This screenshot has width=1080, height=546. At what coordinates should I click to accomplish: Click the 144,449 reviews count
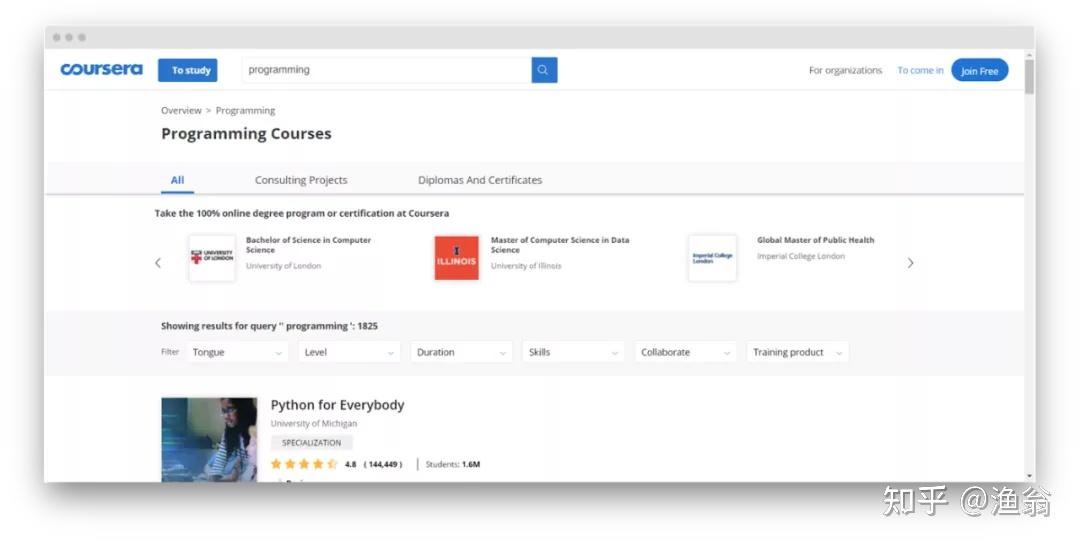[383, 464]
